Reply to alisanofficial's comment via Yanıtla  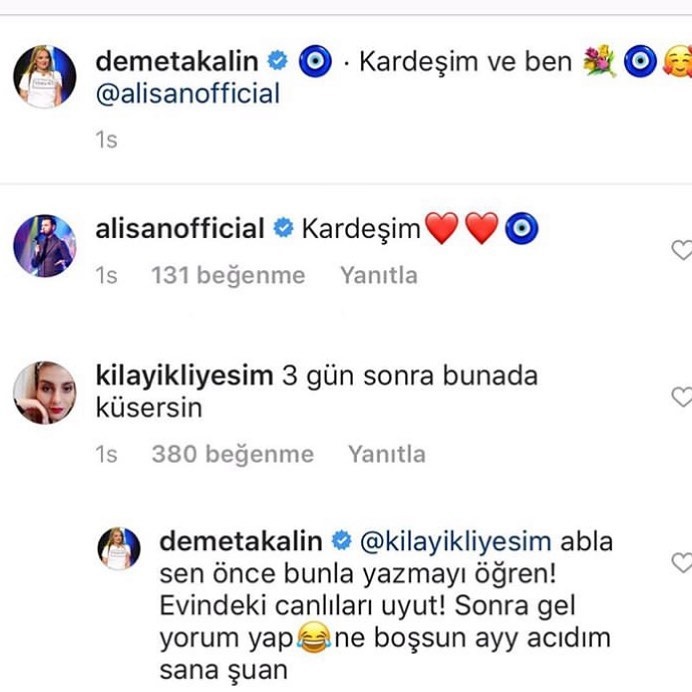click(379, 275)
